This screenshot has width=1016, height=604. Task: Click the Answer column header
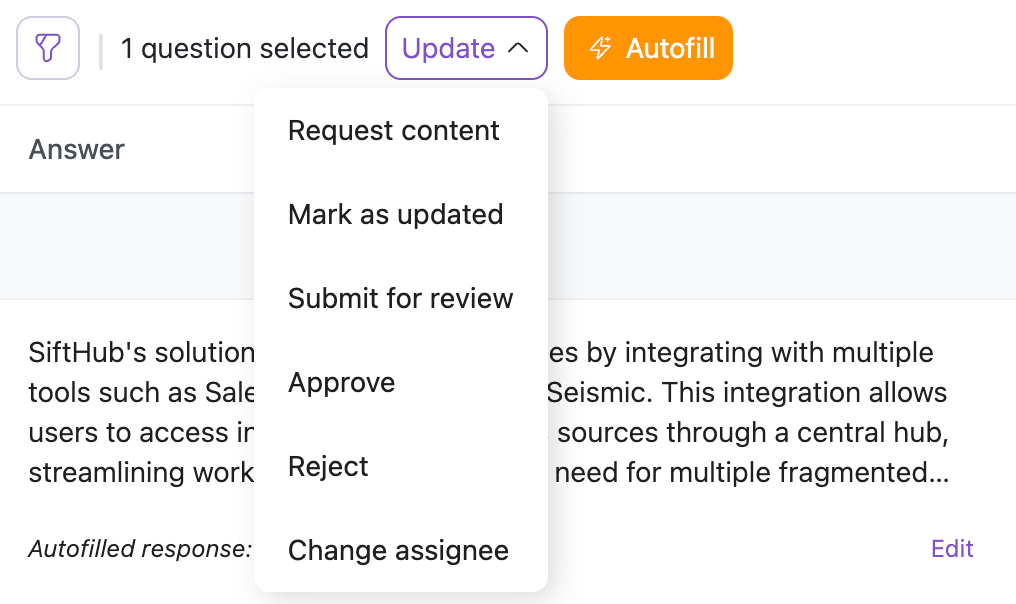pos(77,150)
